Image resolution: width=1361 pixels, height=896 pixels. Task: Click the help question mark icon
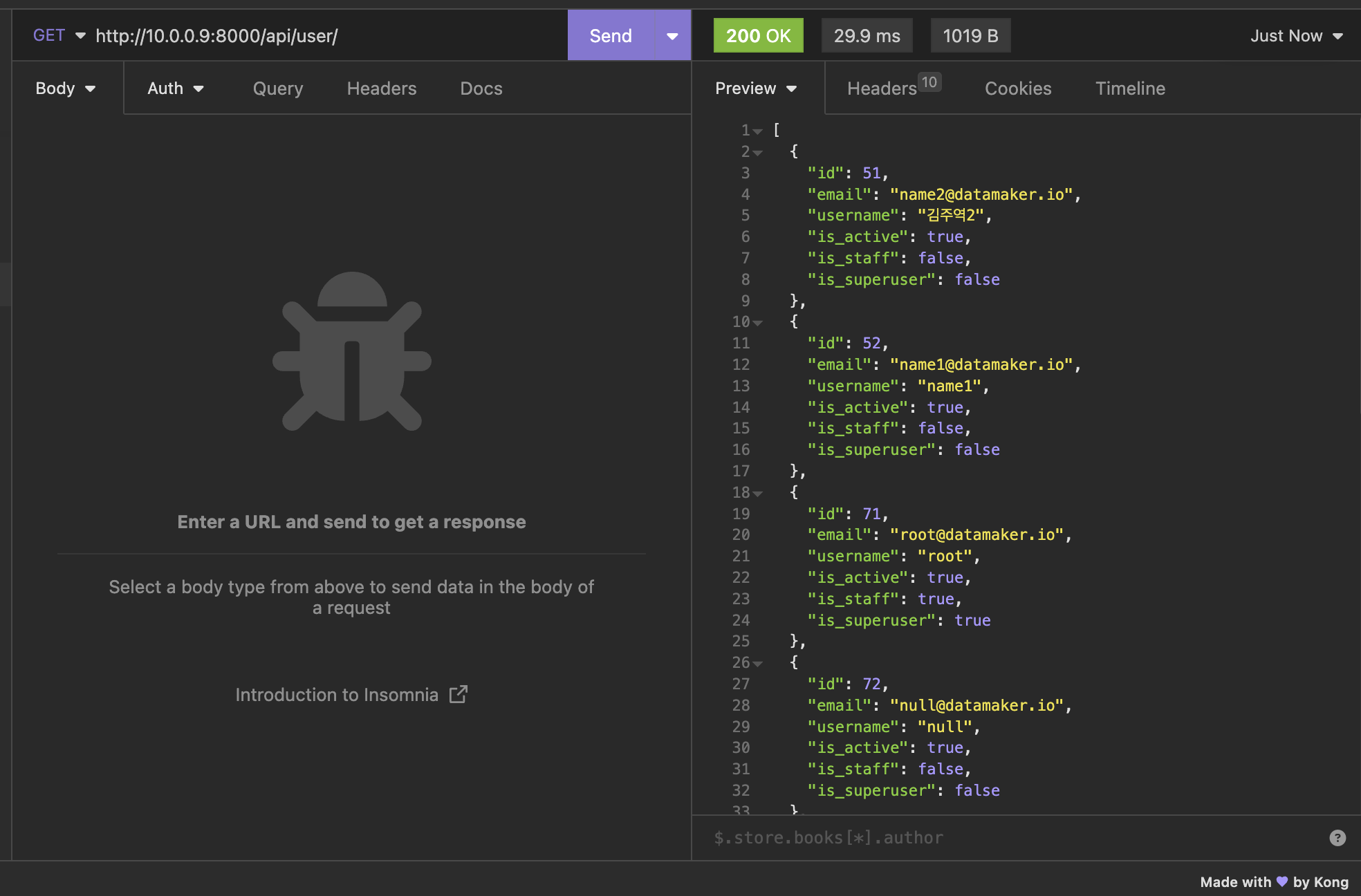point(1337,838)
